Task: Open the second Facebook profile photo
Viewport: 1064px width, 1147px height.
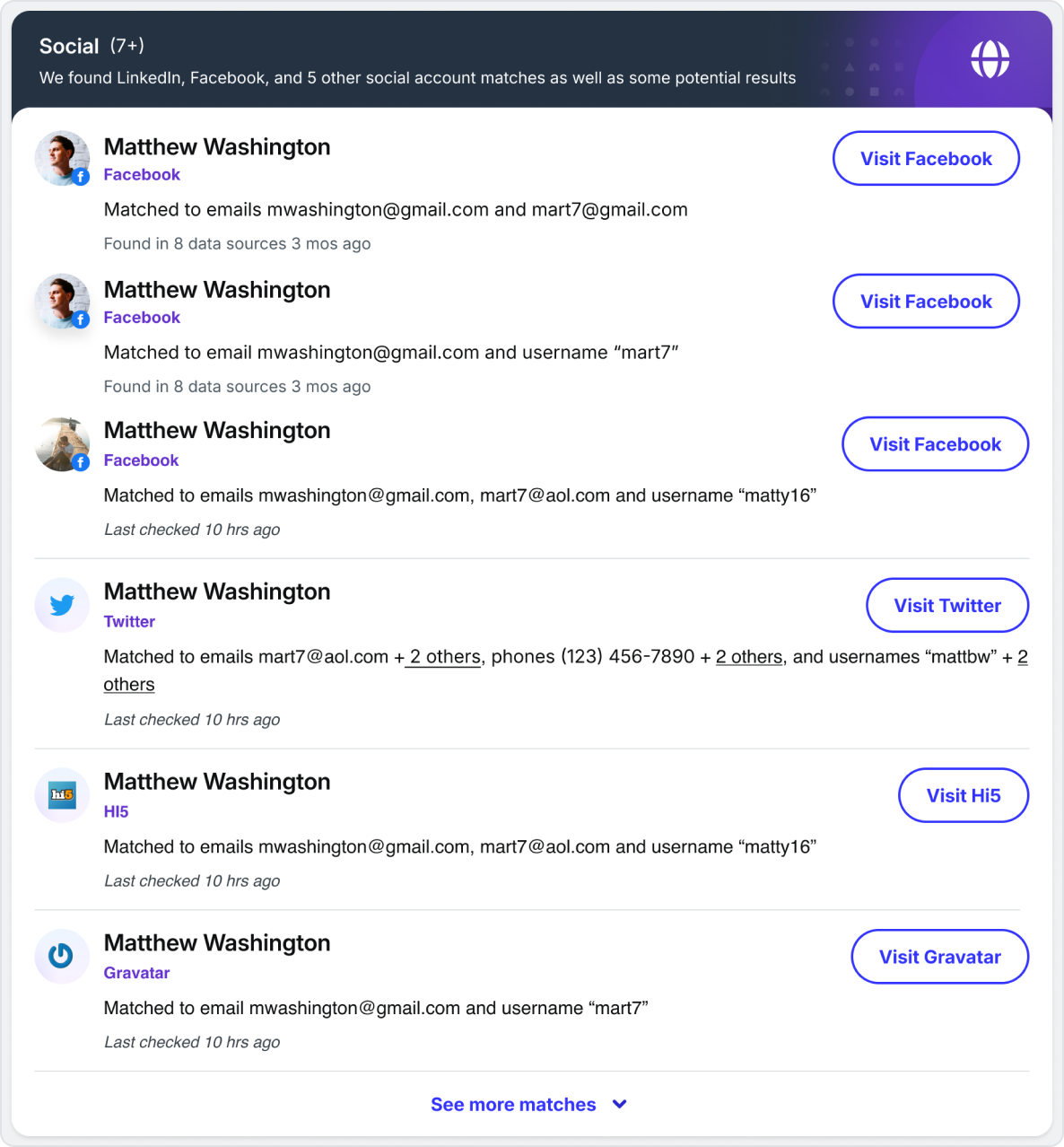Action: point(62,302)
